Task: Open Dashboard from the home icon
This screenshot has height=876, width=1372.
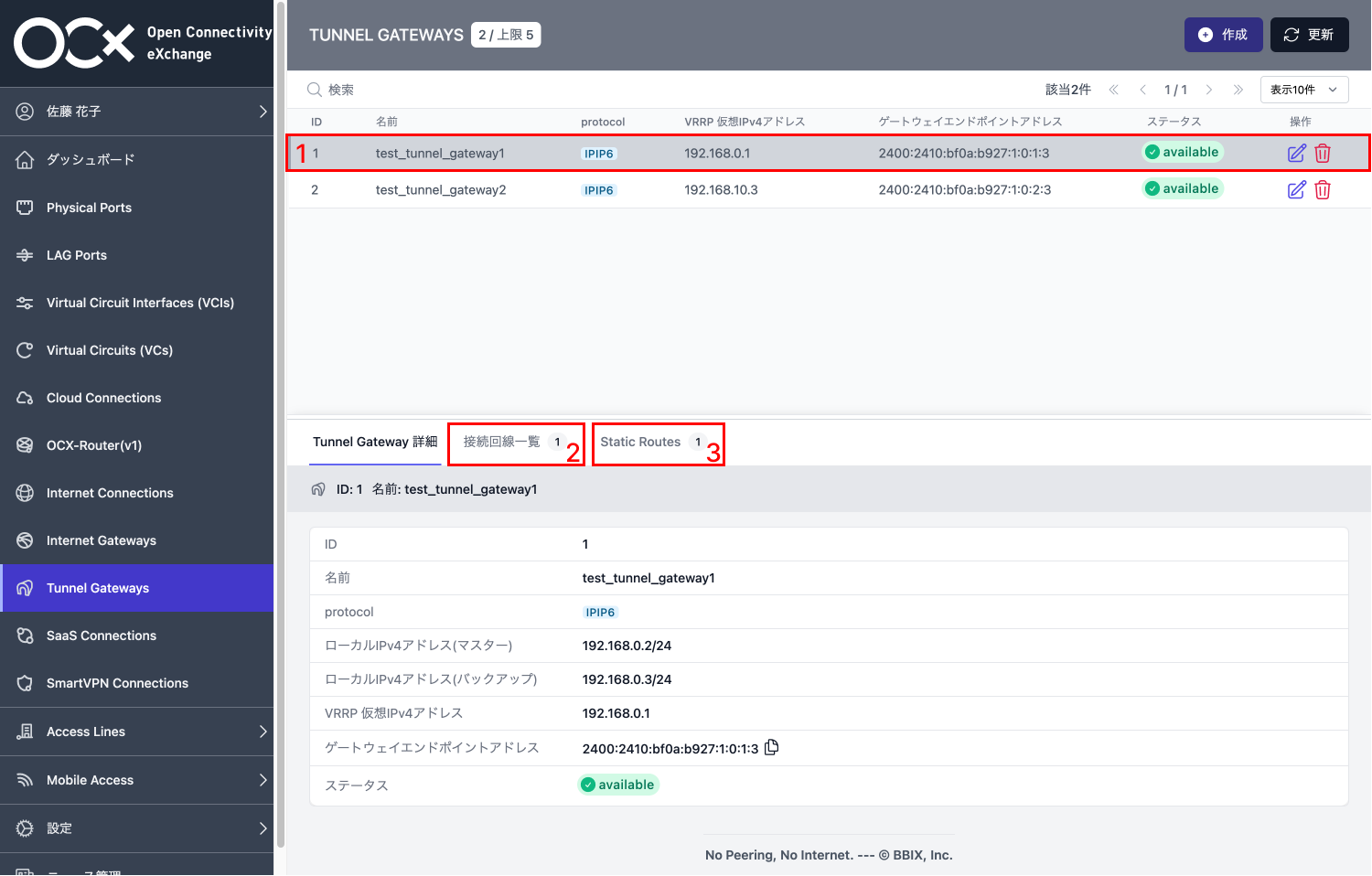Action: 26,160
